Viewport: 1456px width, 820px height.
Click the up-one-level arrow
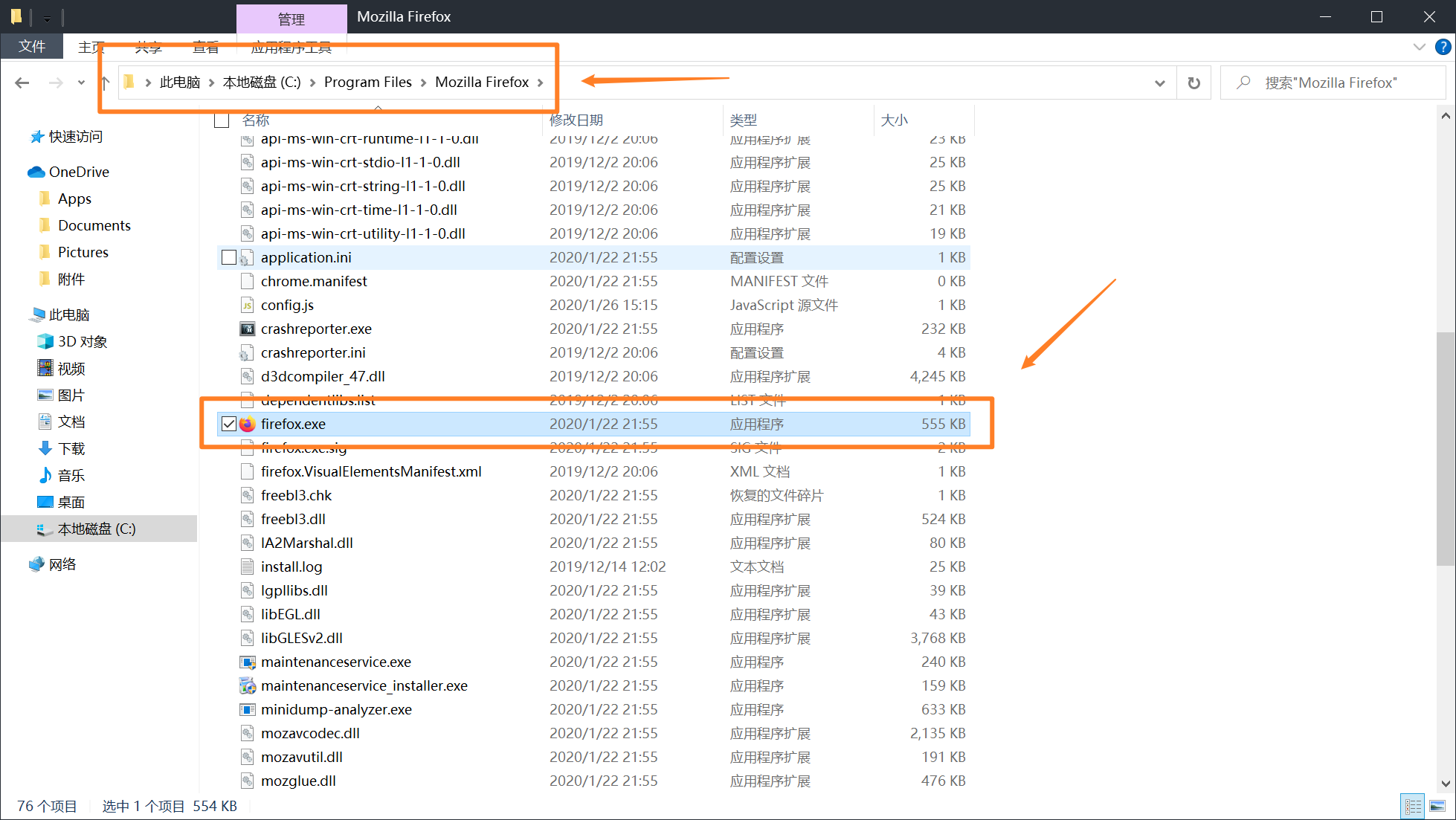point(105,83)
